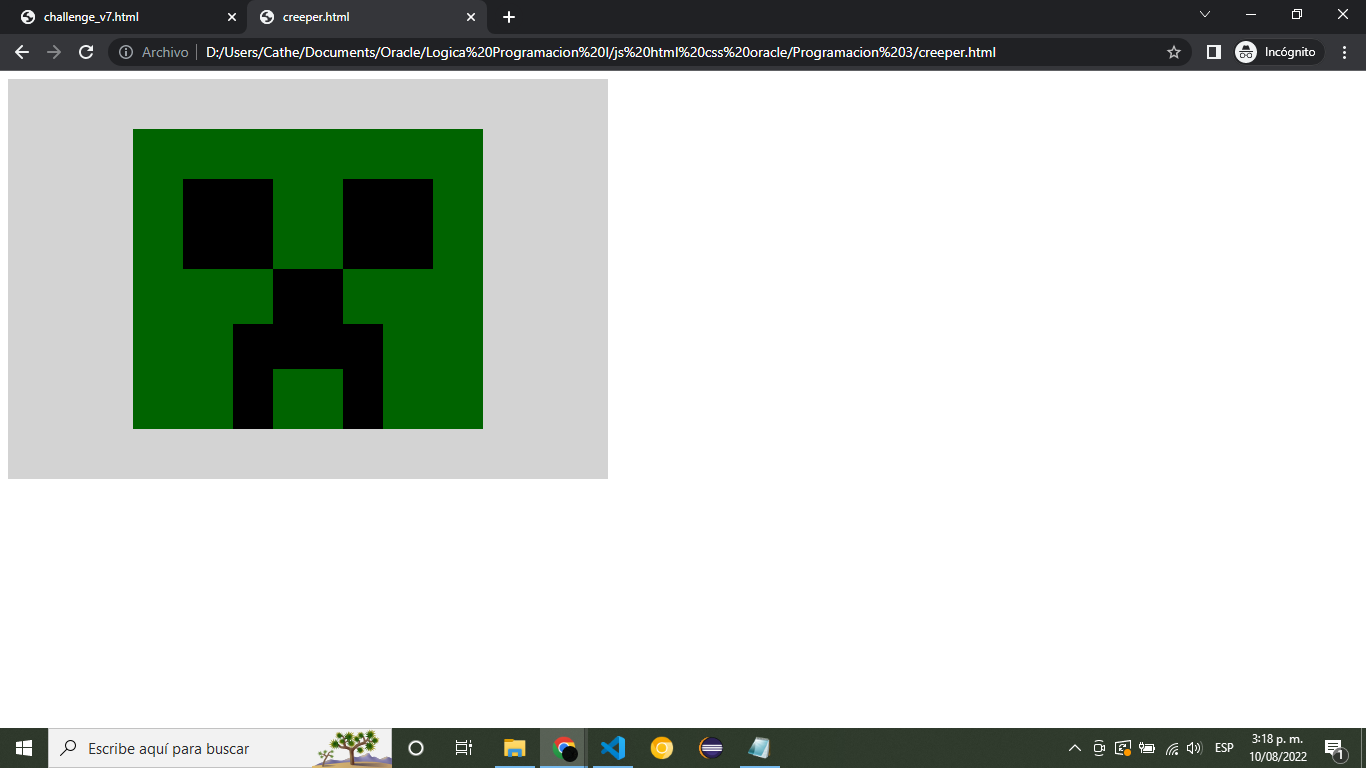Minimize the Chrome window

[1251, 14]
